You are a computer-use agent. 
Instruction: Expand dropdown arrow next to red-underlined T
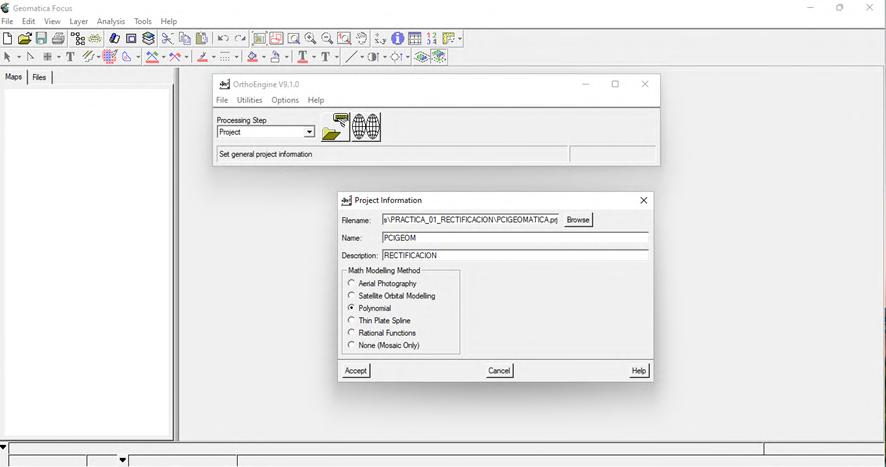point(314,57)
